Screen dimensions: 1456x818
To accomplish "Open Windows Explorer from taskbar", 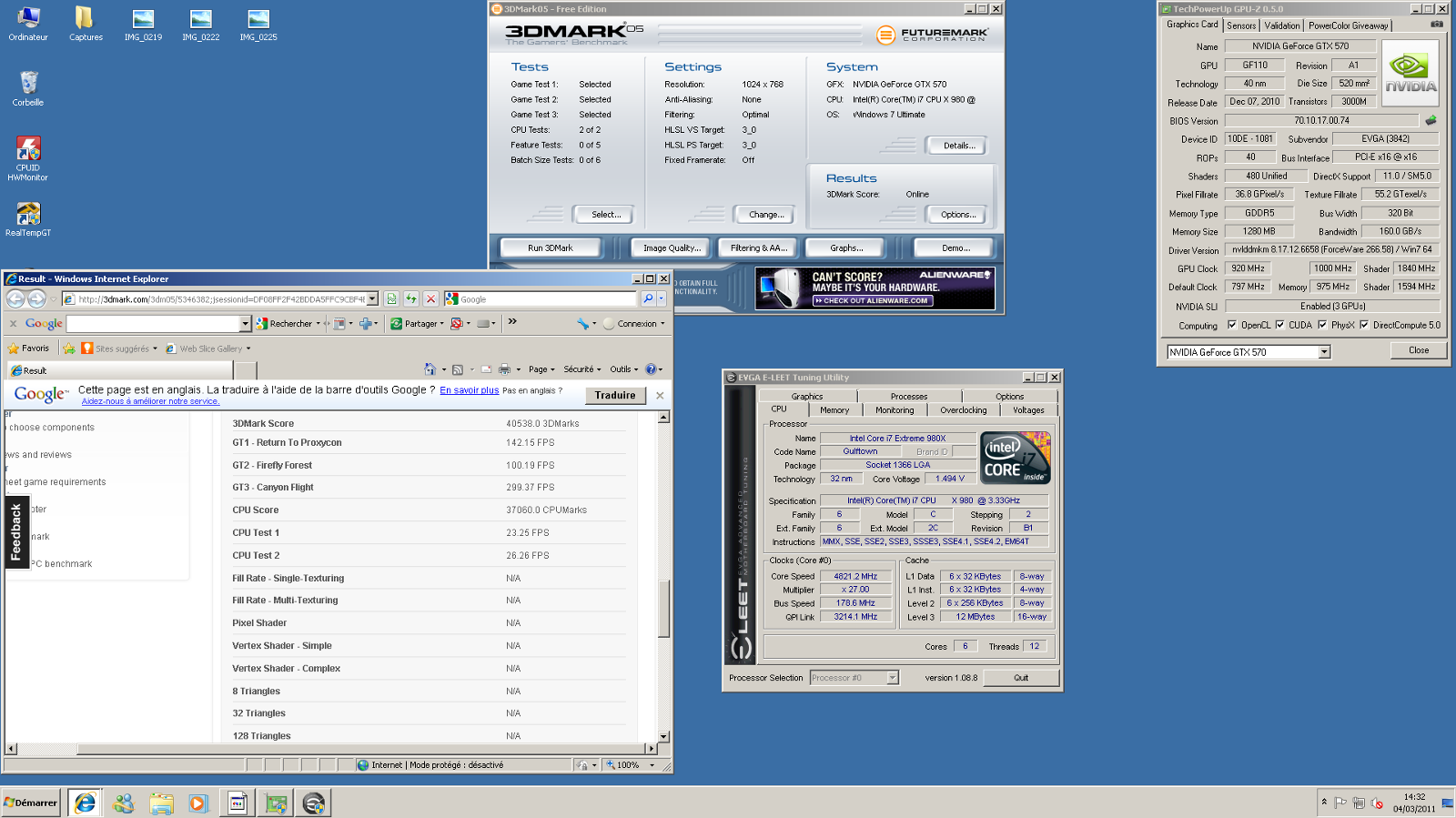I will 161,803.
